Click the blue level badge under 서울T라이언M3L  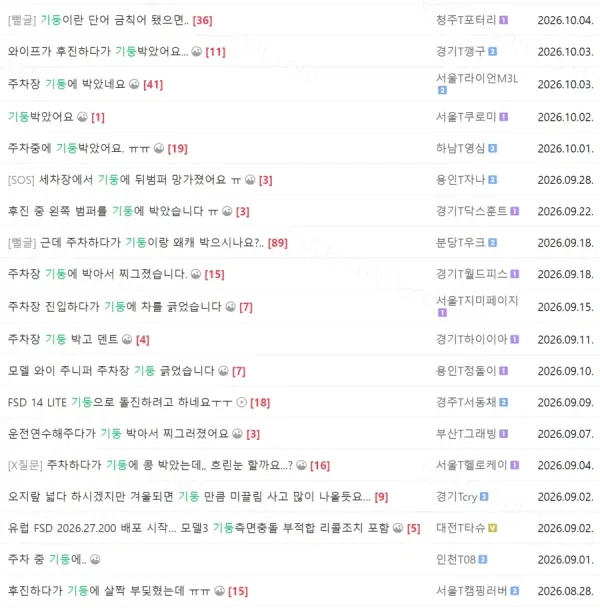[x=442, y=90]
